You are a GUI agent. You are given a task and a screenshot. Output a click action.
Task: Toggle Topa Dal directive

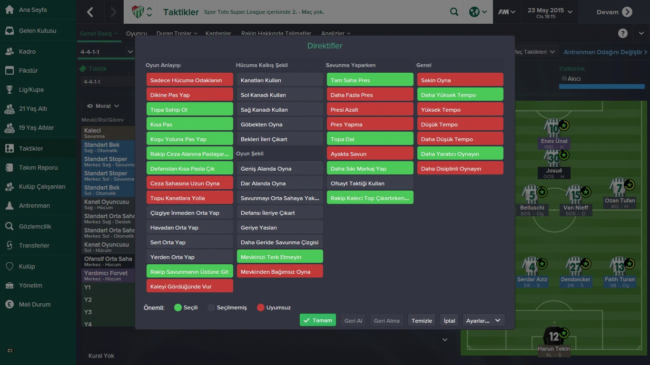coord(370,139)
